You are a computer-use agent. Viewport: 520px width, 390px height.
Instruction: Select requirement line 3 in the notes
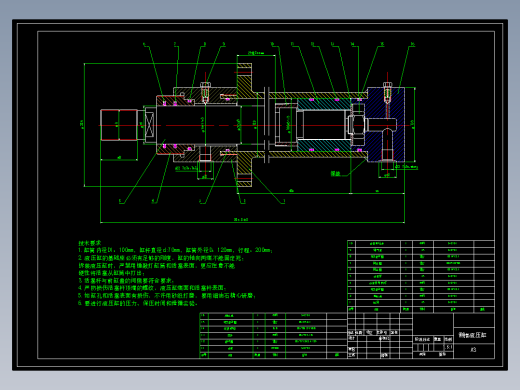(x=126, y=281)
